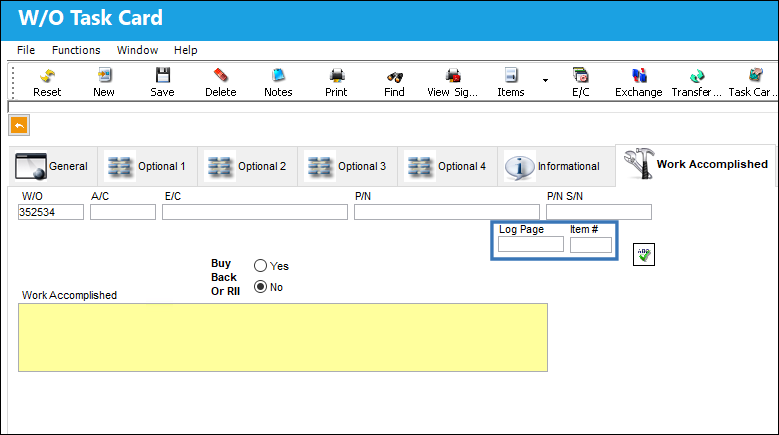This screenshot has height=435, width=779.
Task: Save the task card
Action: 162,82
